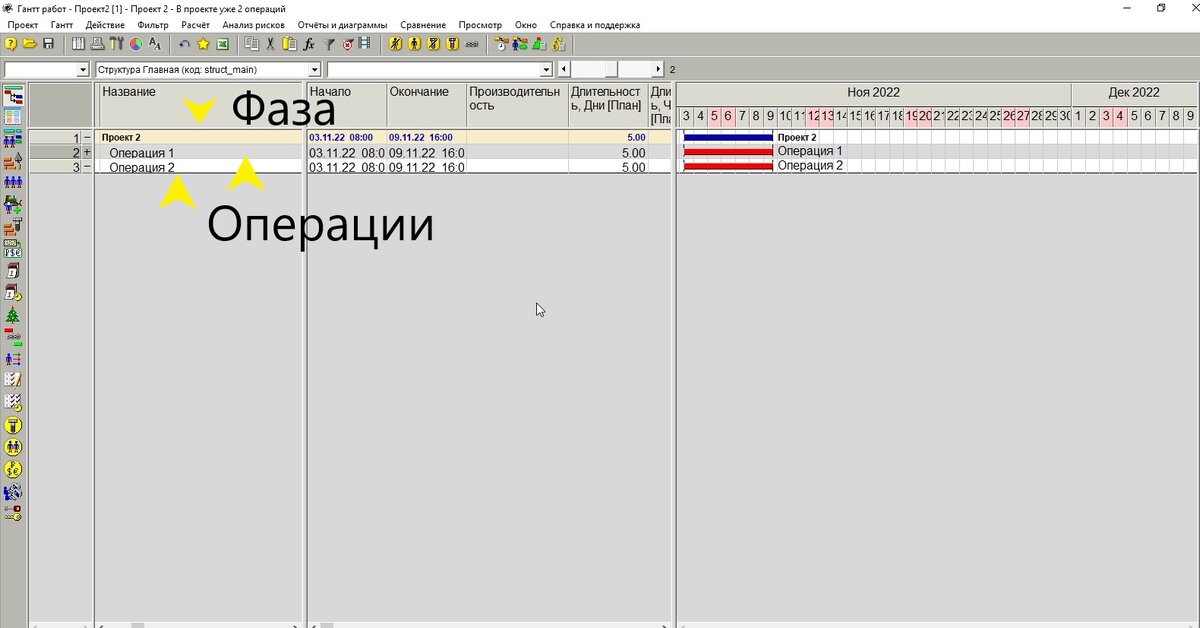Export the table to Excel
Viewport: 1200px width, 628px height.
point(222,44)
